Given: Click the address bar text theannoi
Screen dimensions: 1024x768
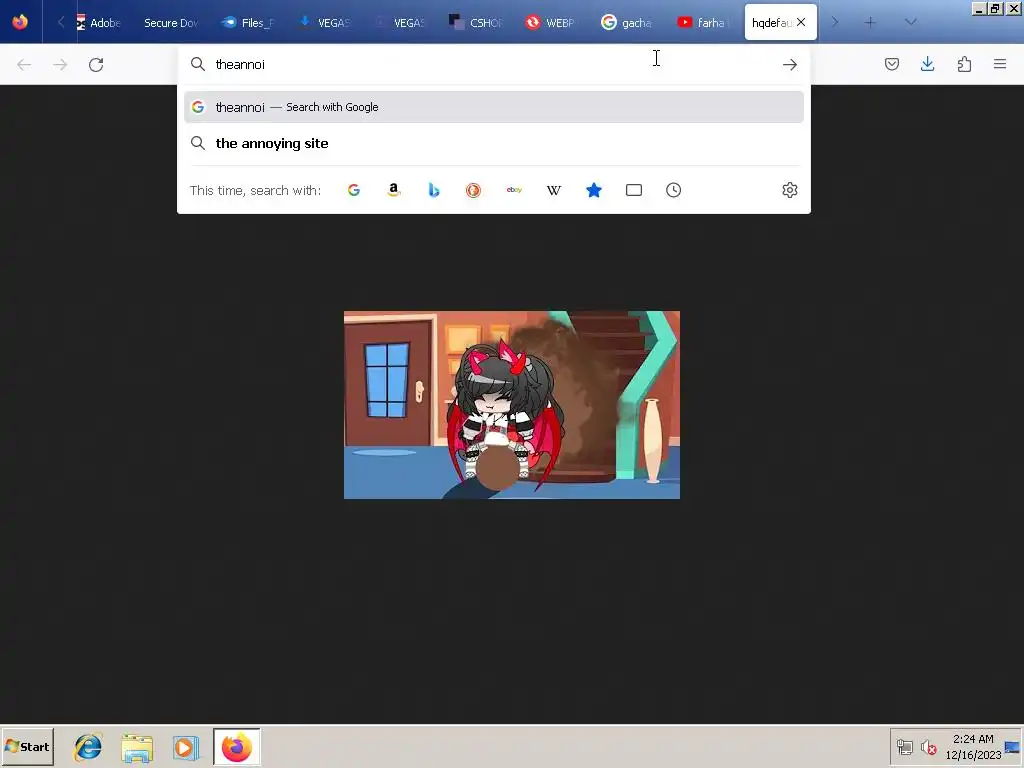Looking at the screenshot, I should [x=240, y=64].
